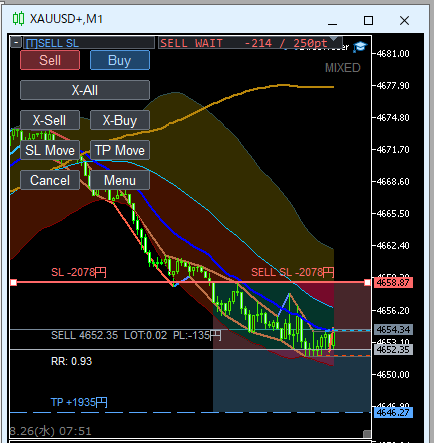Close all positions with X-All

point(85,90)
